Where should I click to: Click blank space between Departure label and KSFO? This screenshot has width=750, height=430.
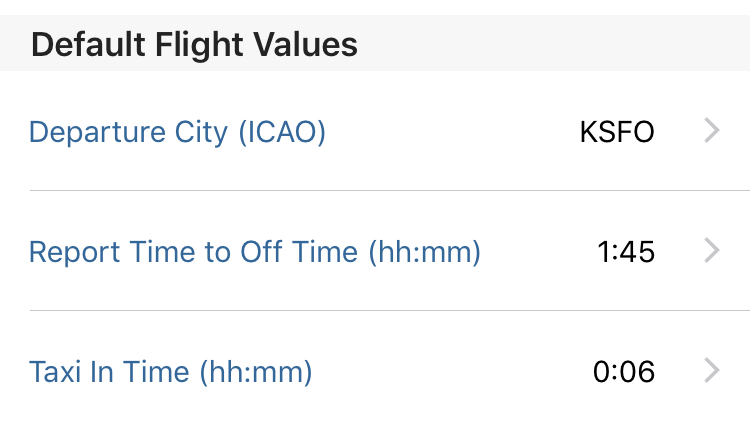click(452, 132)
